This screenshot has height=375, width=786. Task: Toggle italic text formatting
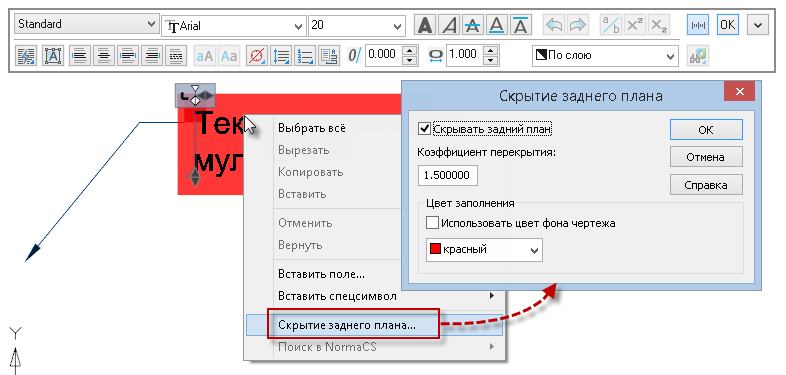click(449, 25)
